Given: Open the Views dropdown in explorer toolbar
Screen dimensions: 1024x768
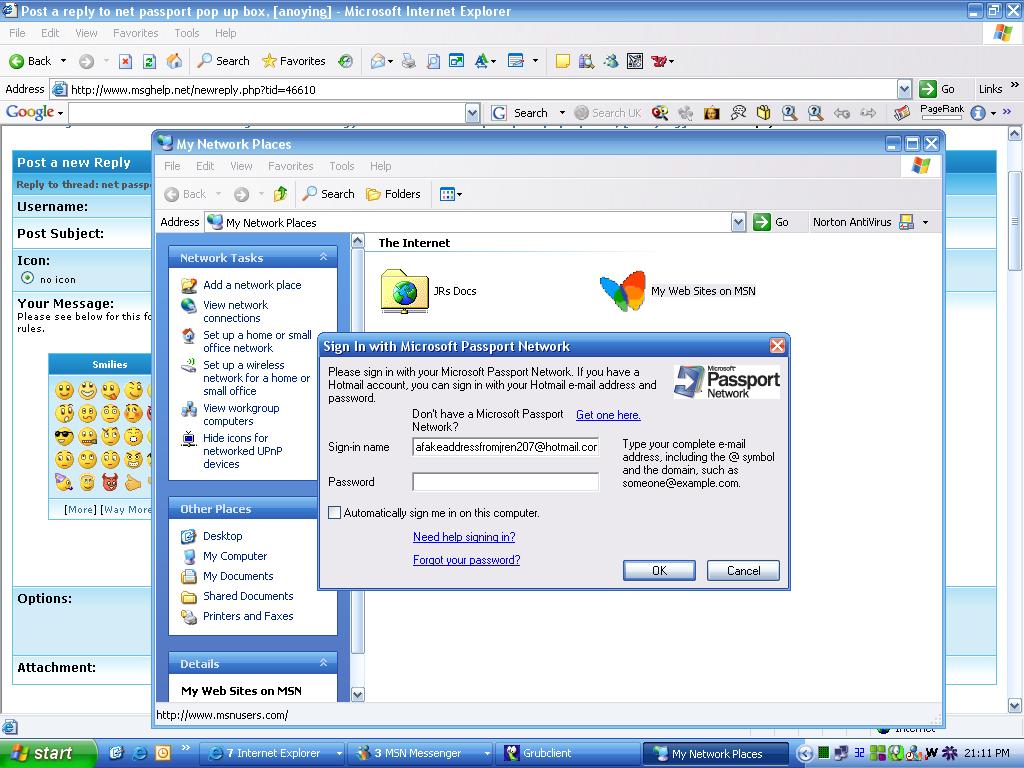Looking at the screenshot, I should (451, 194).
